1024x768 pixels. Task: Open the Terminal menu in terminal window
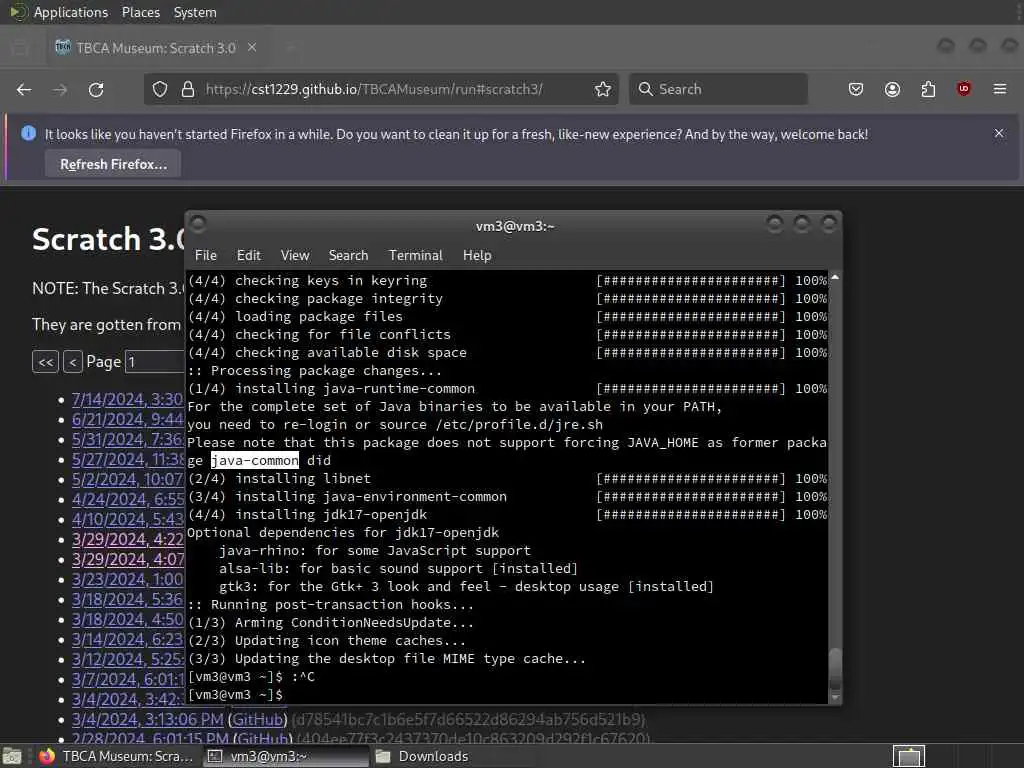click(x=415, y=255)
